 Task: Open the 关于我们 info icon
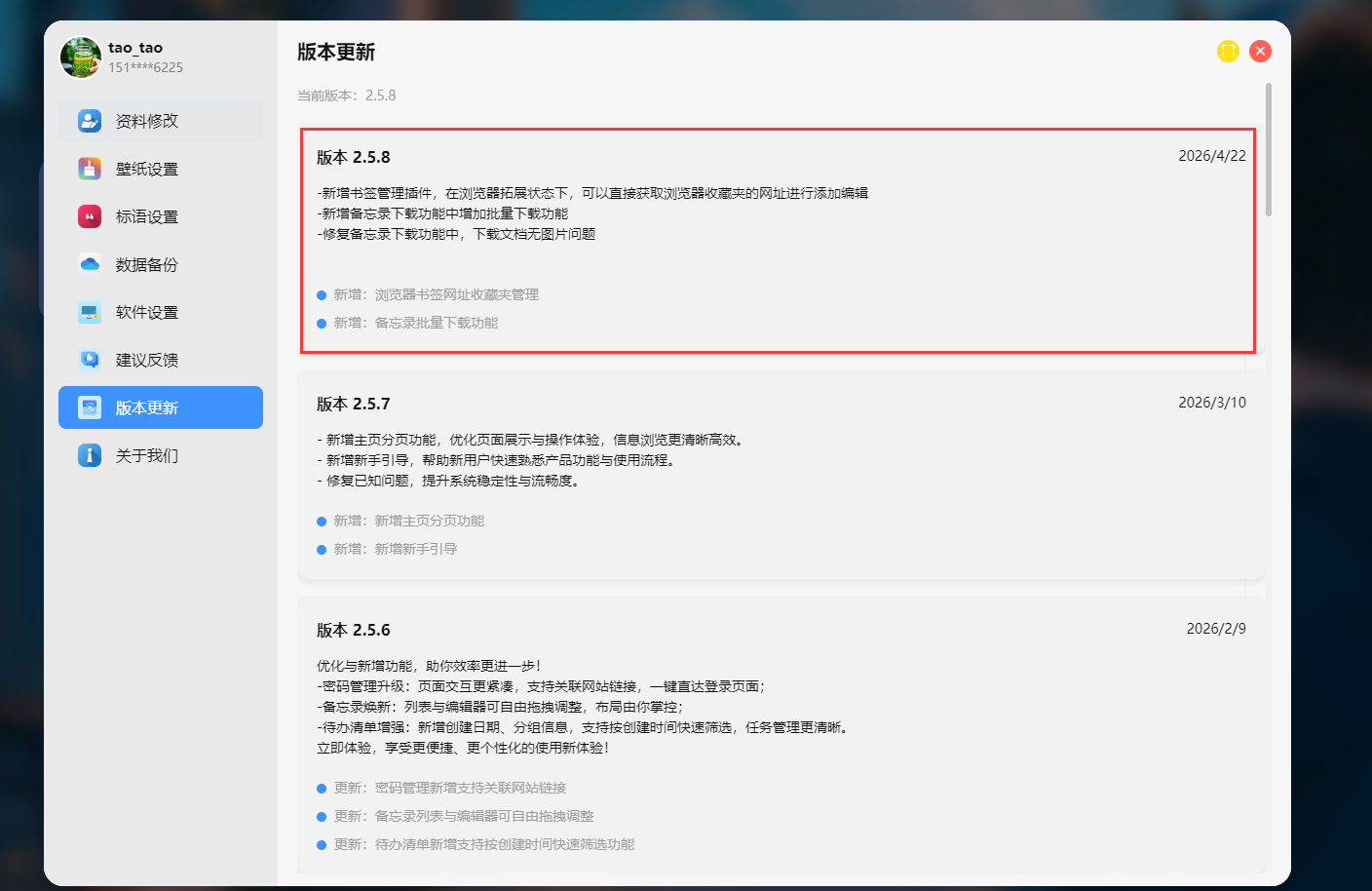90,455
